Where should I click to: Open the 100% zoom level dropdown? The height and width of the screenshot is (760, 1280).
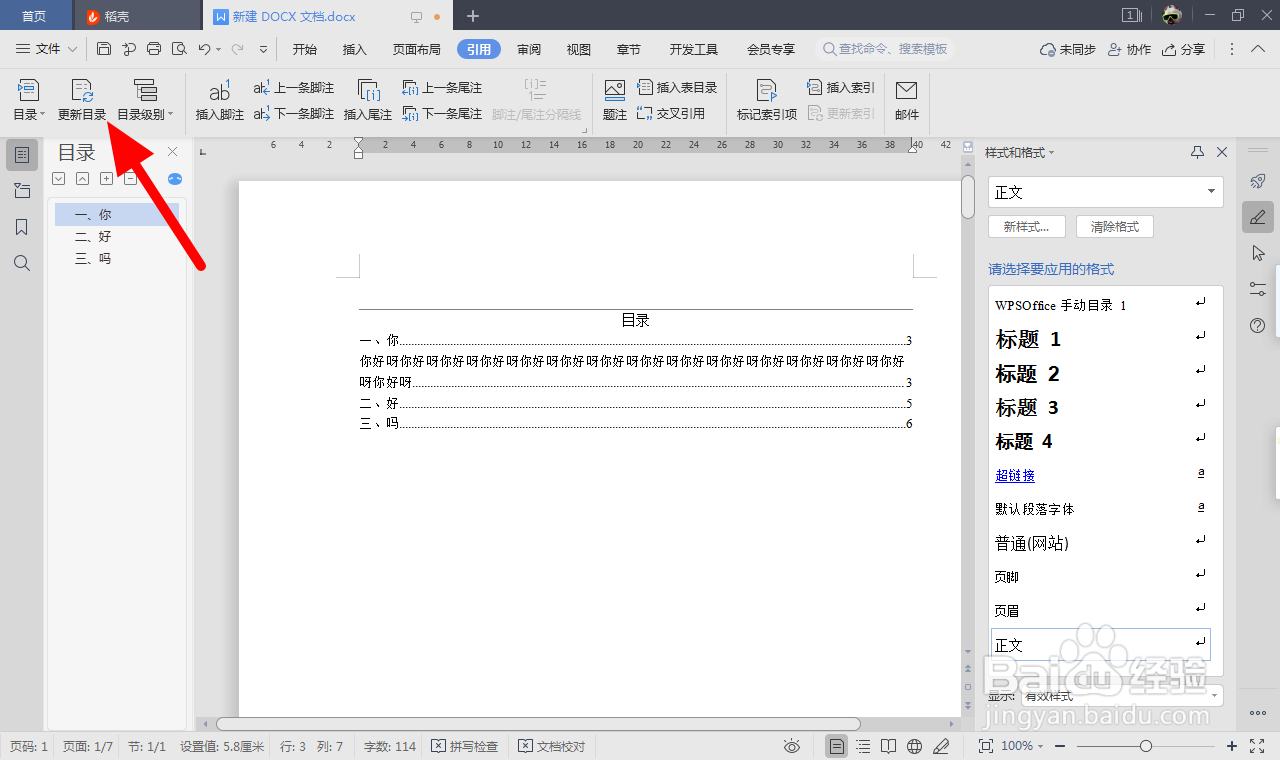1024,746
